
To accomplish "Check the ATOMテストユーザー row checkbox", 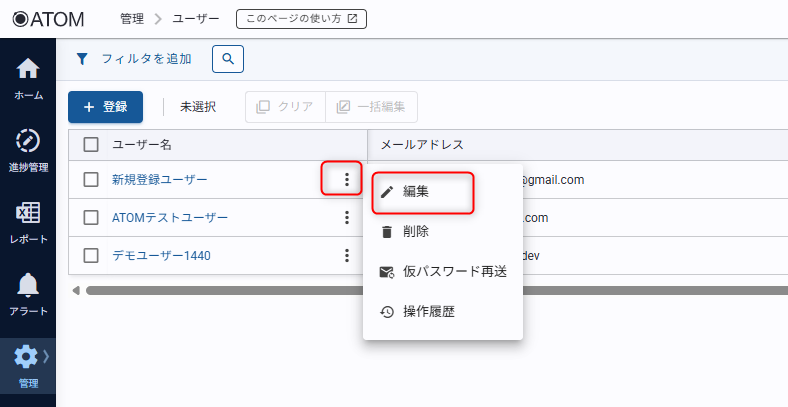I will pyautogui.click(x=91, y=218).
